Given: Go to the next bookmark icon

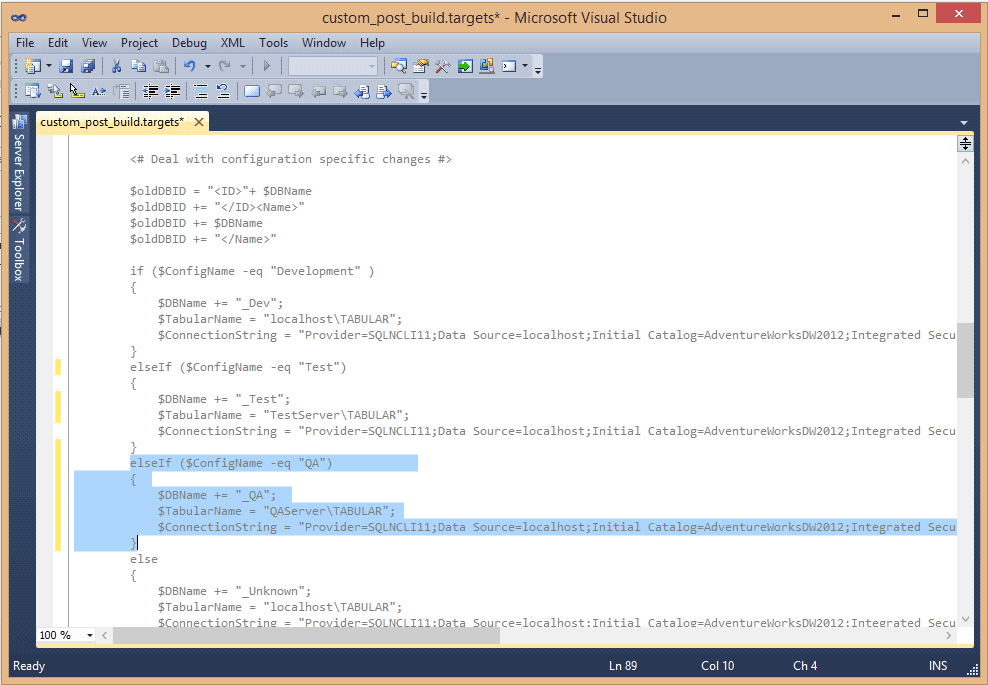Looking at the screenshot, I should [296, 91].
